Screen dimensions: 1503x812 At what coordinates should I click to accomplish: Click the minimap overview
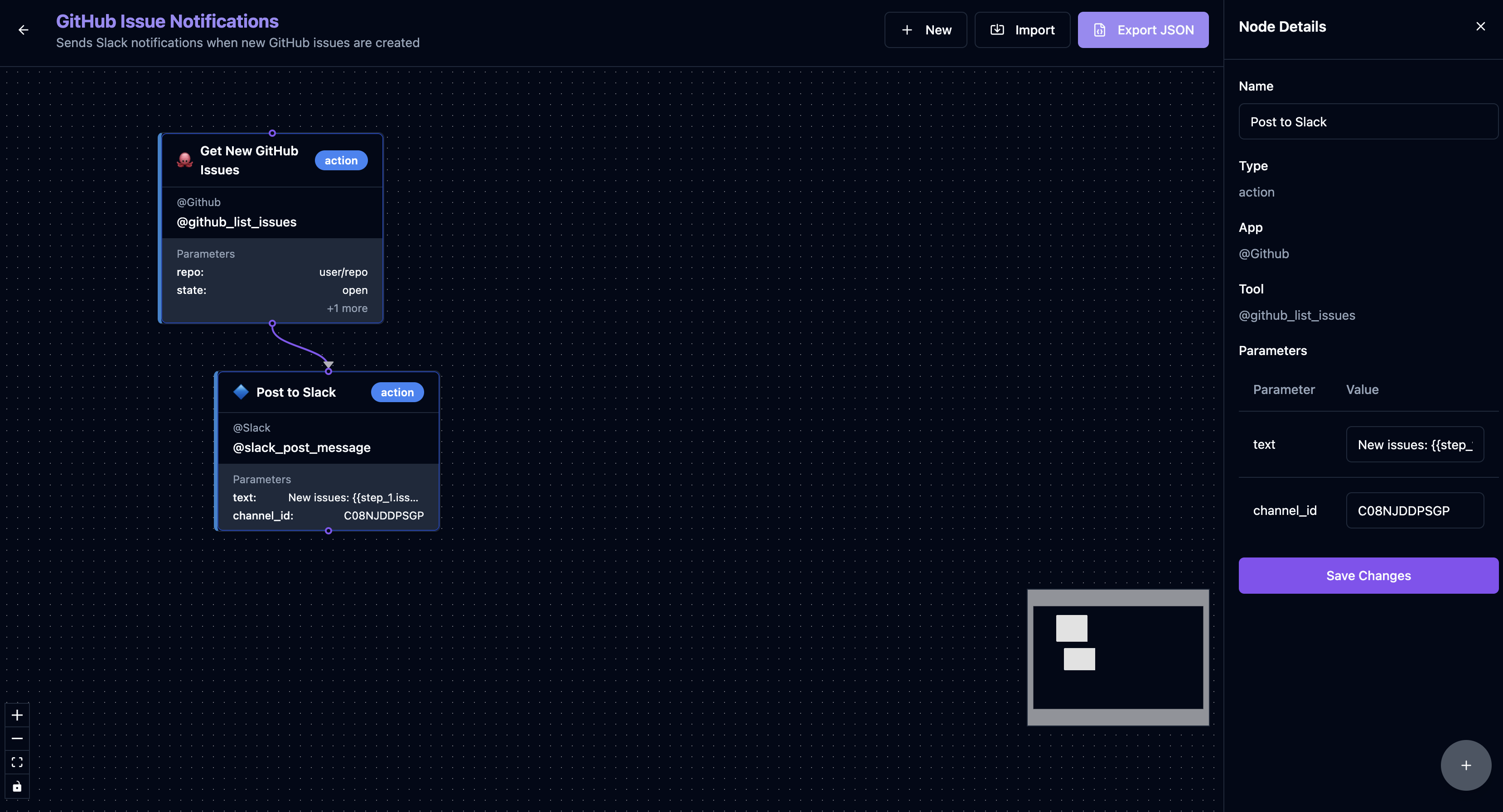pos(1117,658)
